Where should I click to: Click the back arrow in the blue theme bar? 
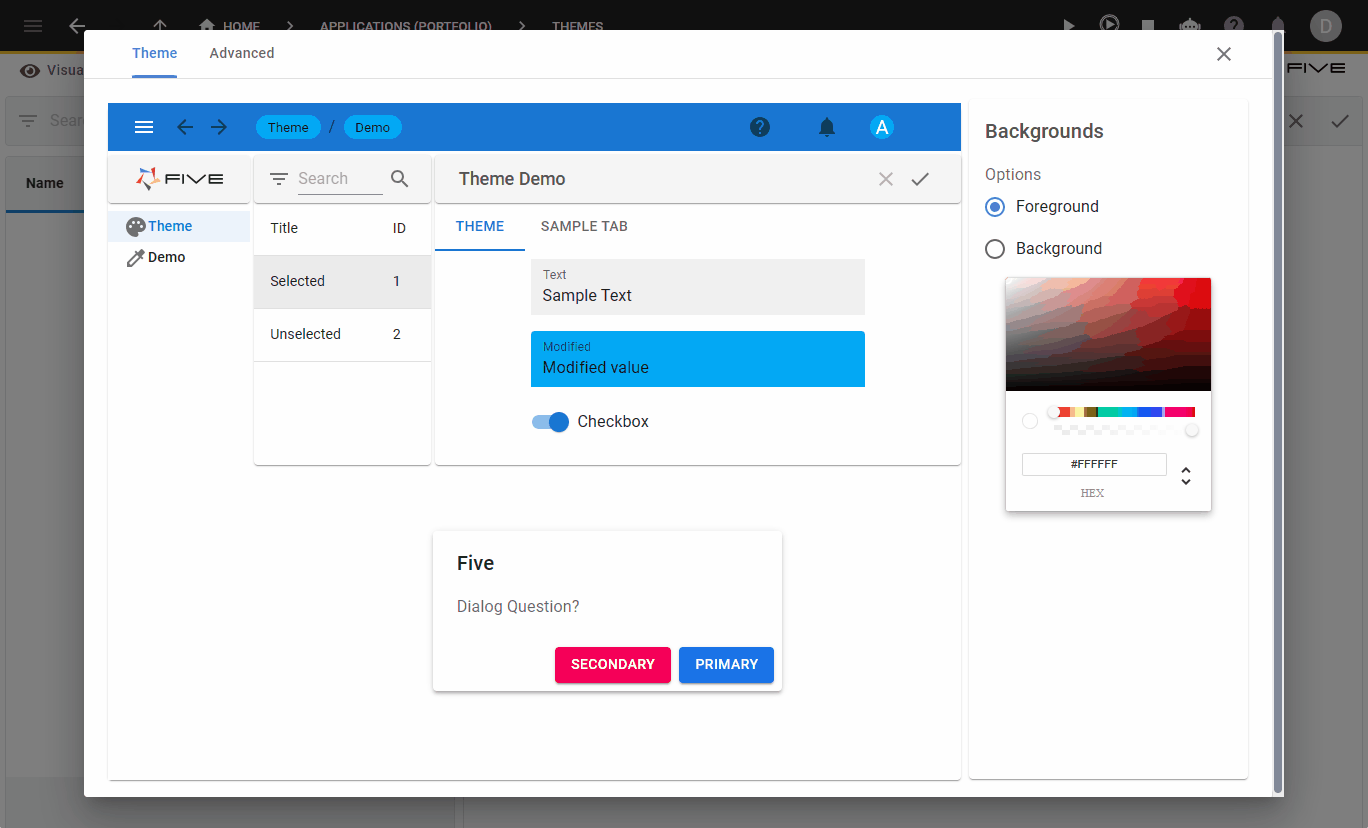(185, 127)
